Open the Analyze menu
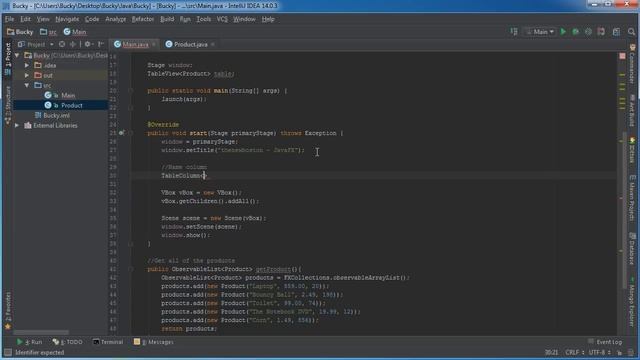The image size is (640, 360). pyautogui.click(x=116, y=19)
